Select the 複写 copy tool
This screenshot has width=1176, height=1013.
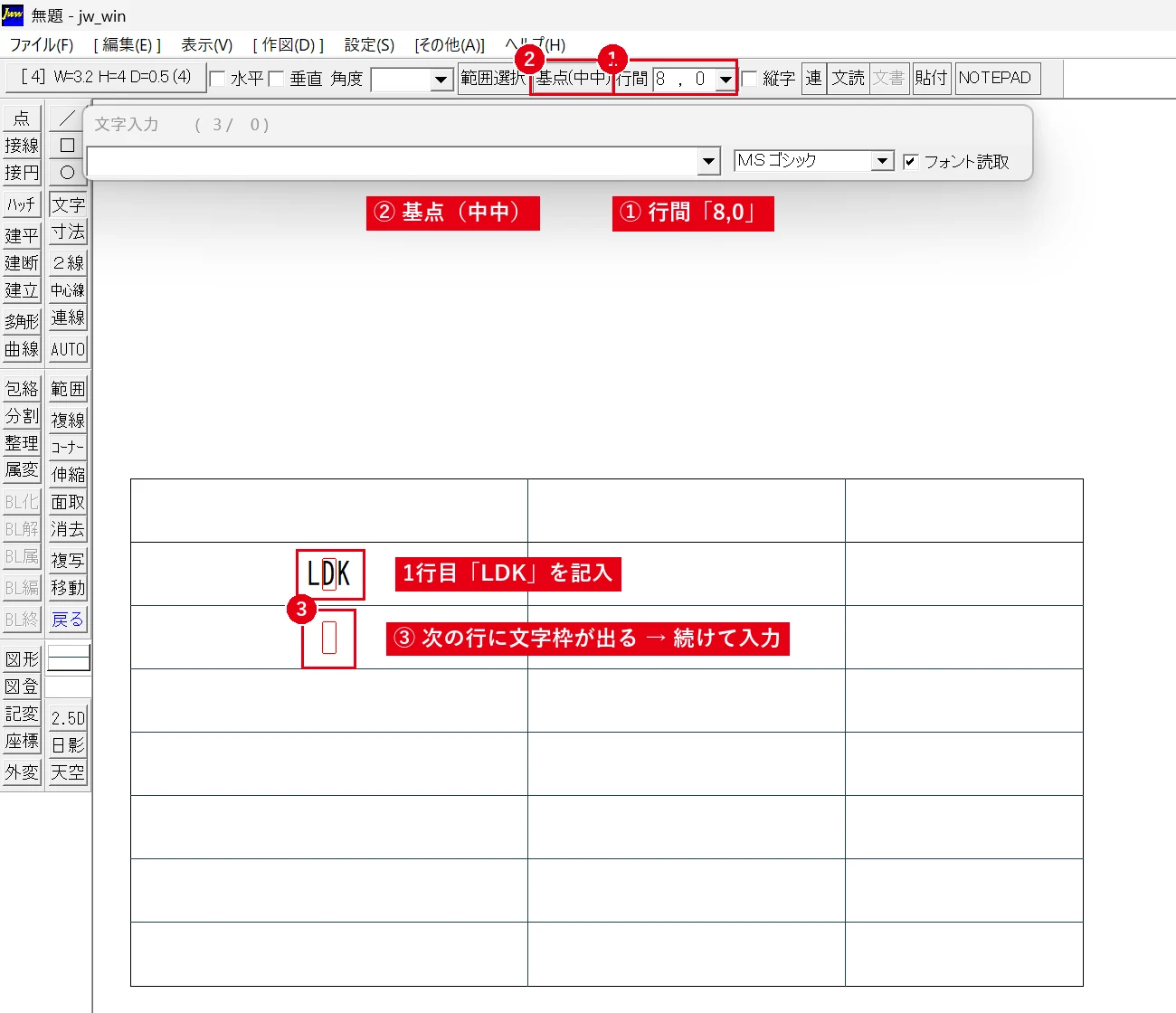coord(68,561)
